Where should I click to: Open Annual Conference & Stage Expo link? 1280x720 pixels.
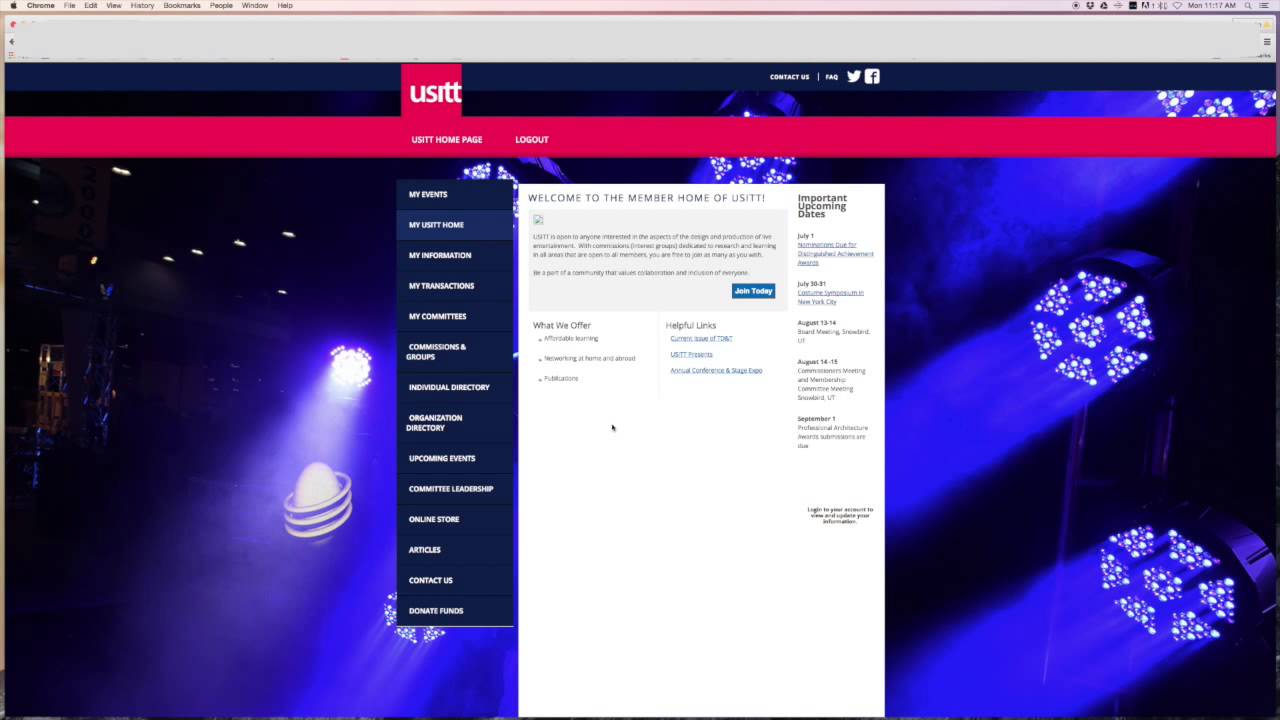(716, 370)
